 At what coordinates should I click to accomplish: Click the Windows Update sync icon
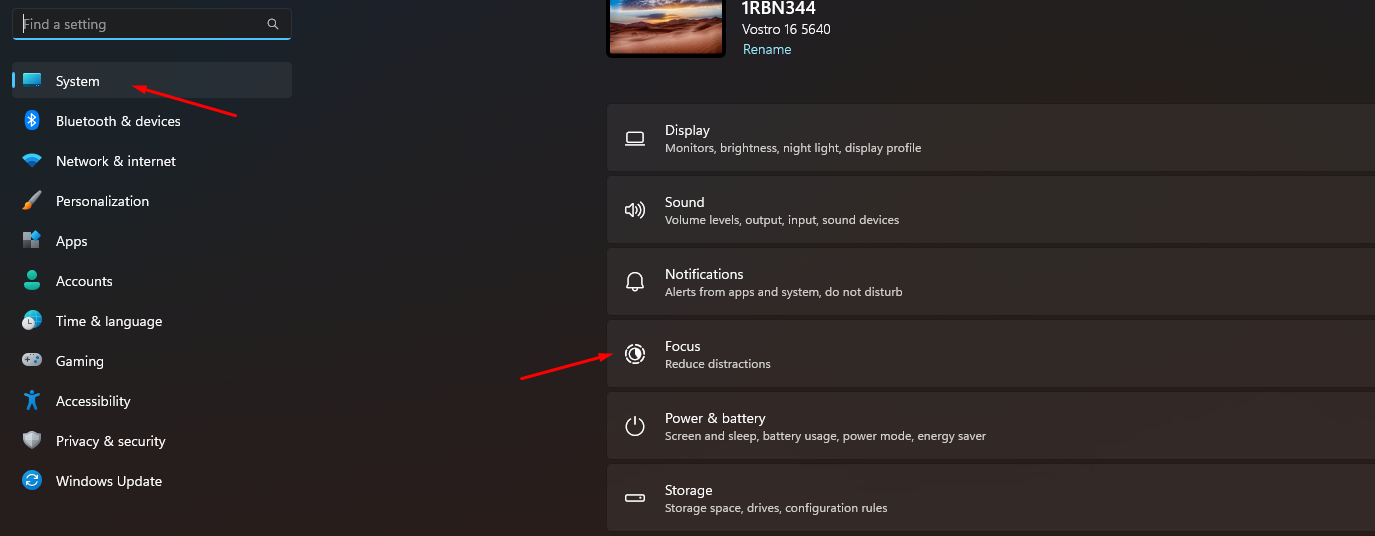[32, 481]
